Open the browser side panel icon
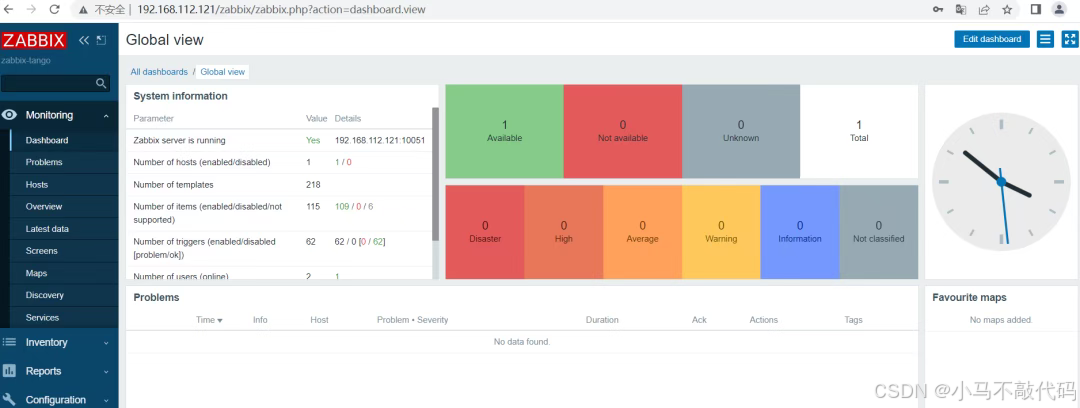This screenshot has height=408, width=1080. (x=1035, y=10)
